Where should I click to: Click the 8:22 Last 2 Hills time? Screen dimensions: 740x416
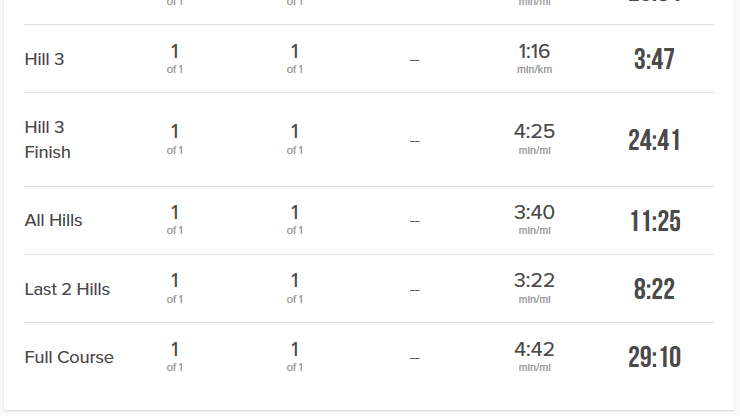coord(654,289)
